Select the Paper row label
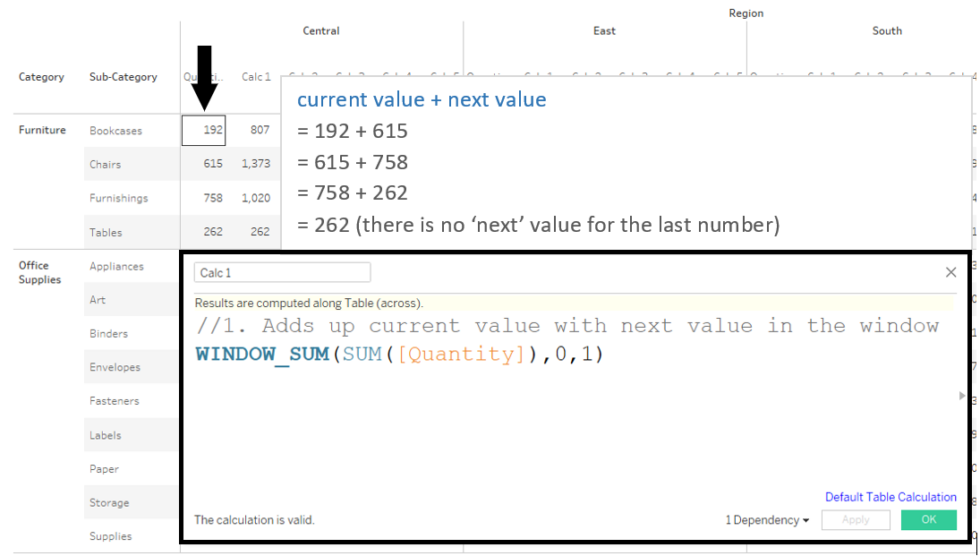Viewport: 980px width, 556px height. pyautogui.click(x=104, y=469)
